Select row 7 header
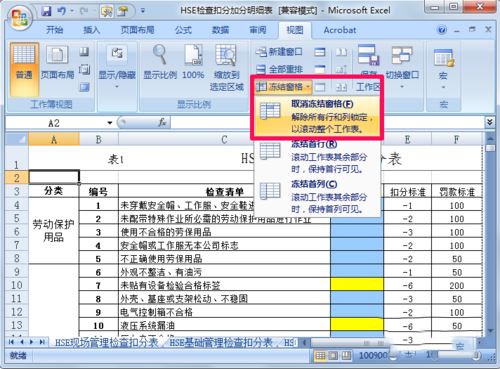The width and height of the screenshot is (500, 369). (17, 245)
